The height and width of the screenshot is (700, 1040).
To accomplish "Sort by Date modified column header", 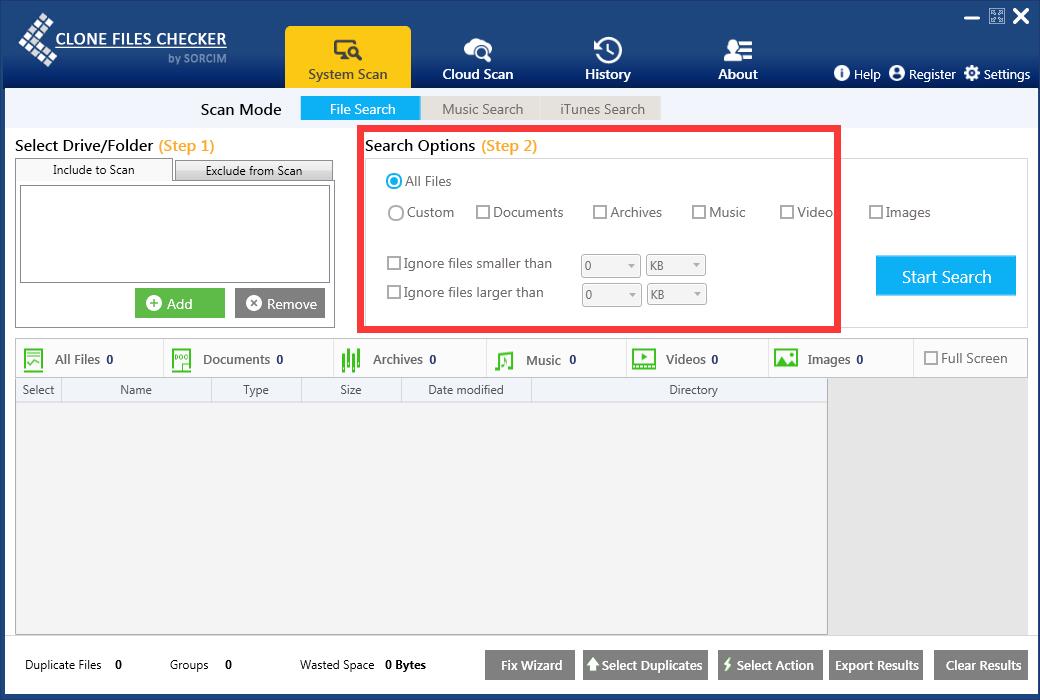I will pos(466,389).
